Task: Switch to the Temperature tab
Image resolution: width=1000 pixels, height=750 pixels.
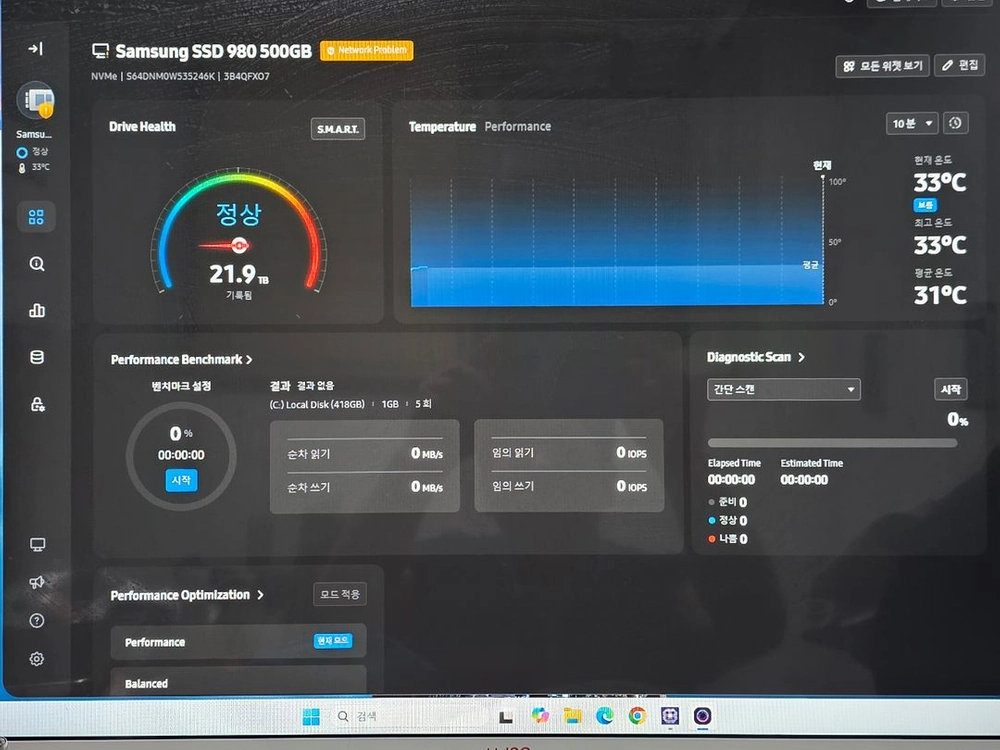Action: (x=442, y=127)
